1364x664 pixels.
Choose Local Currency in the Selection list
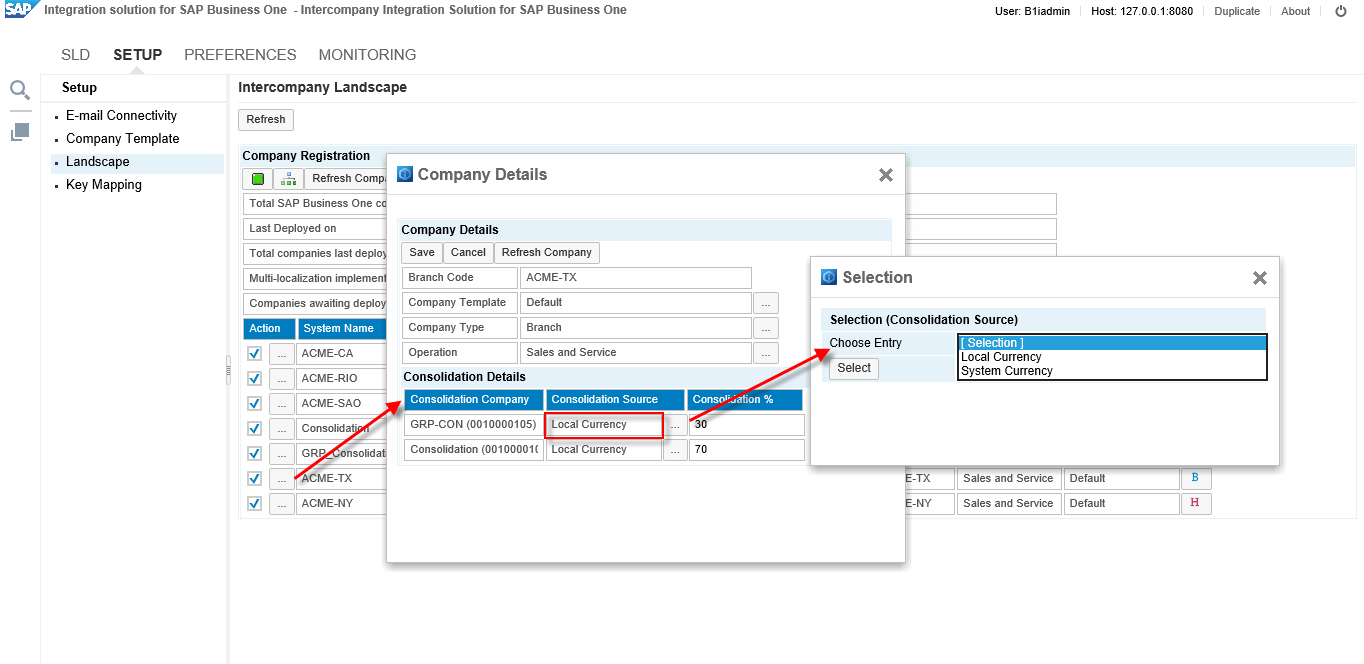click(1001, 356)
